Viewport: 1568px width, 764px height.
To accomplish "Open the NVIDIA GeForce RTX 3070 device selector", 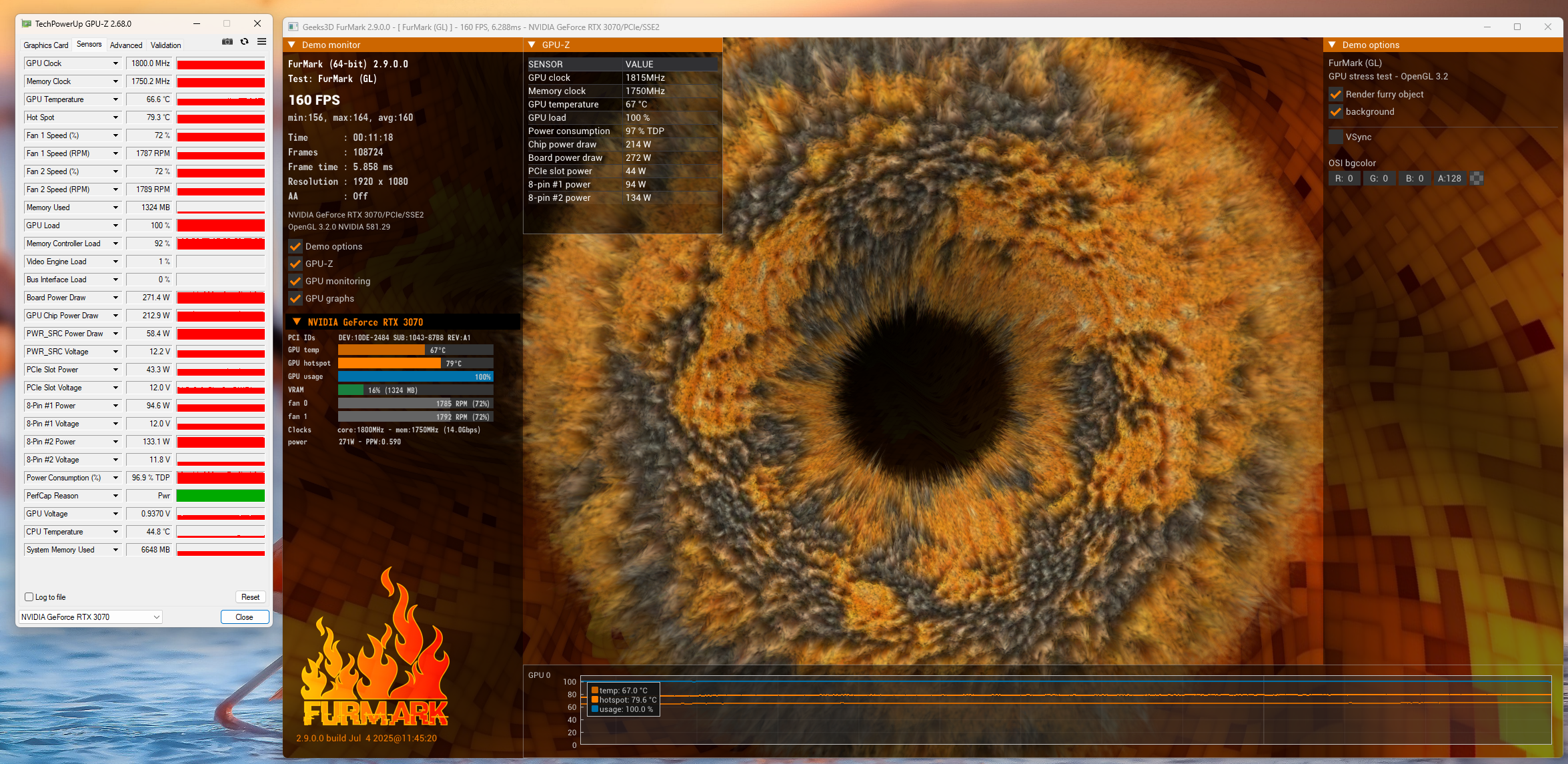I will click(91, 617).
